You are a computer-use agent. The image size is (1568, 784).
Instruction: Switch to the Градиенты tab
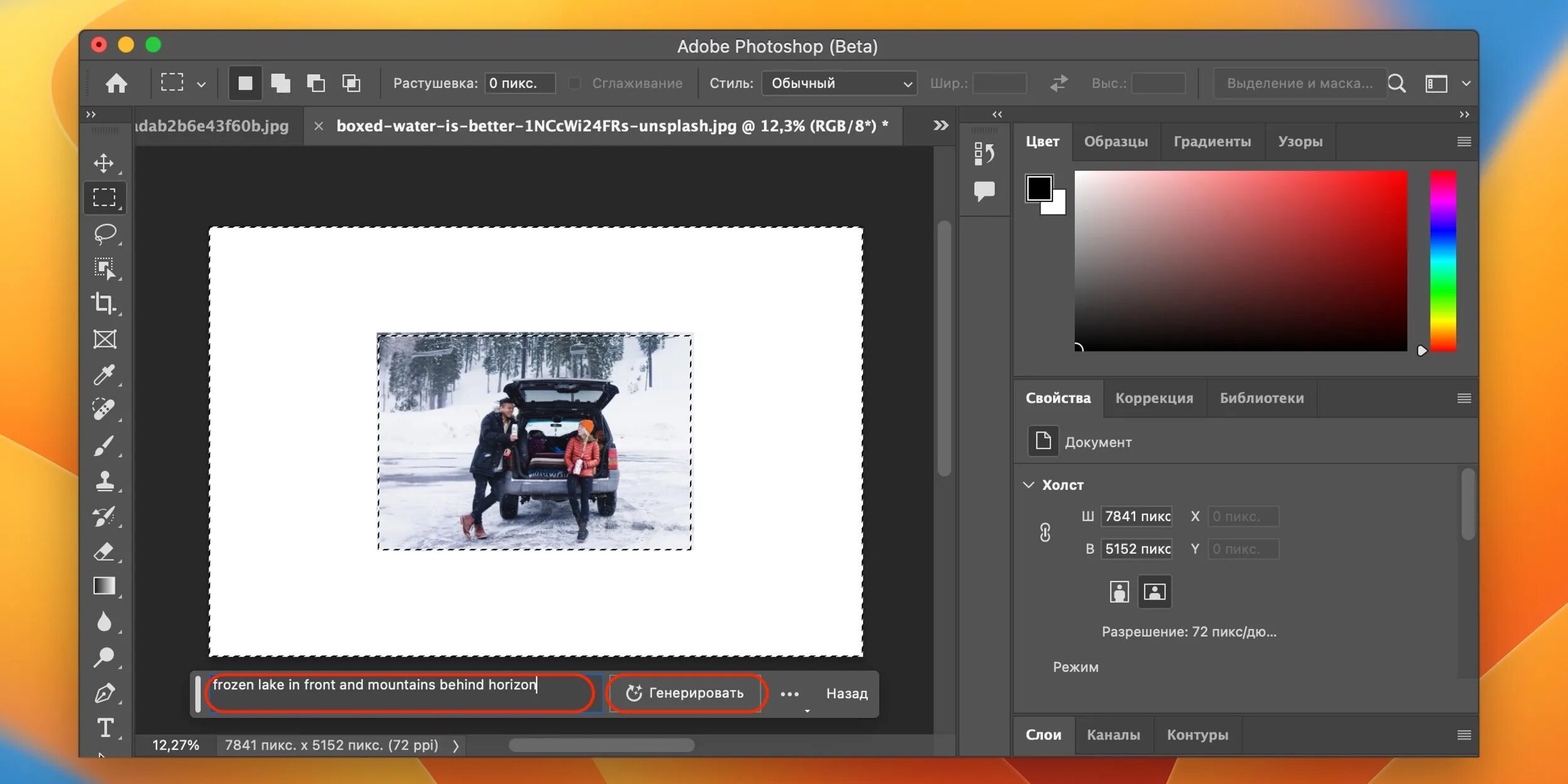(x=1212, y=142)
